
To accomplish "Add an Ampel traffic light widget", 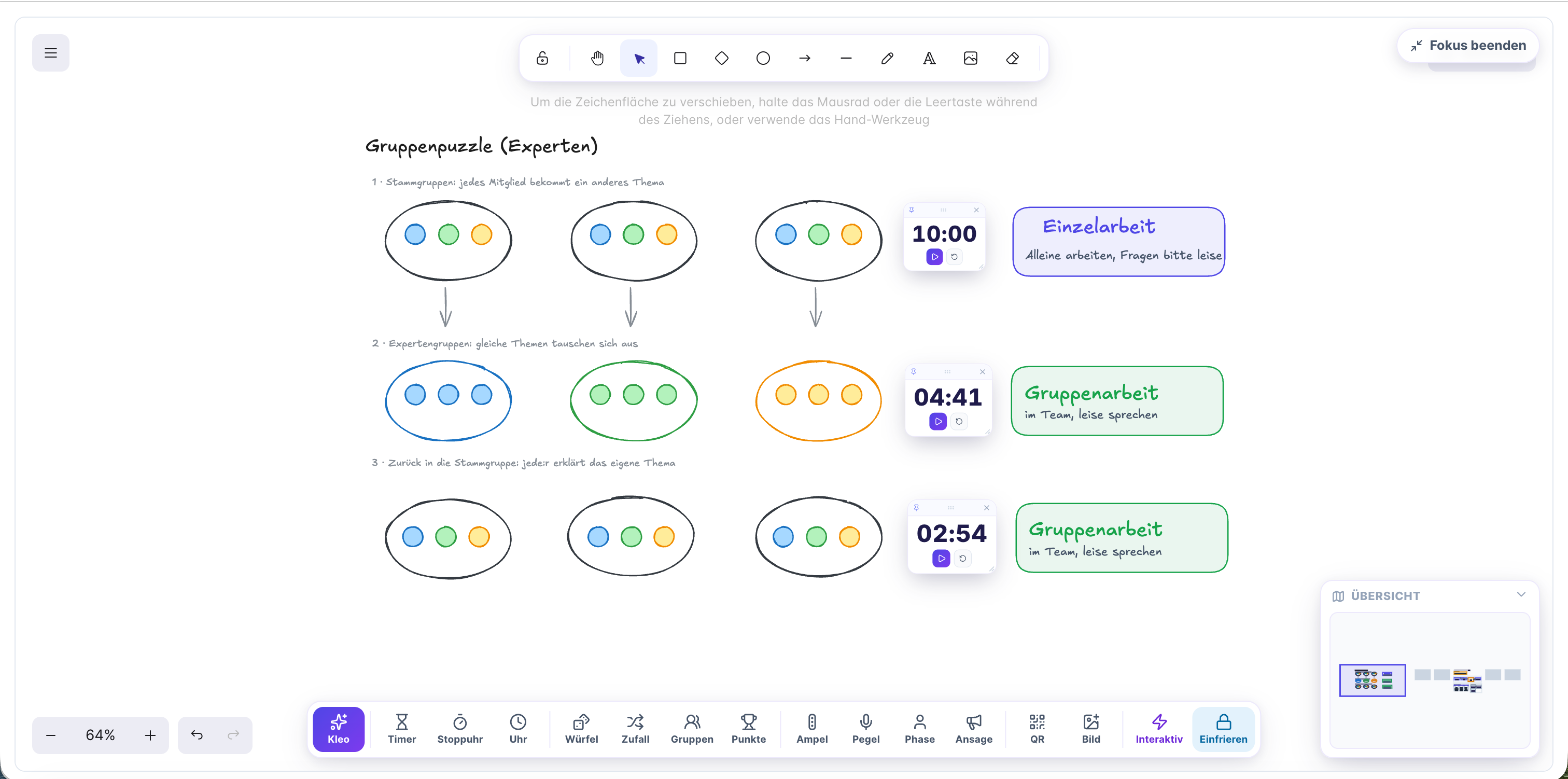I will [x=812, y=729].
